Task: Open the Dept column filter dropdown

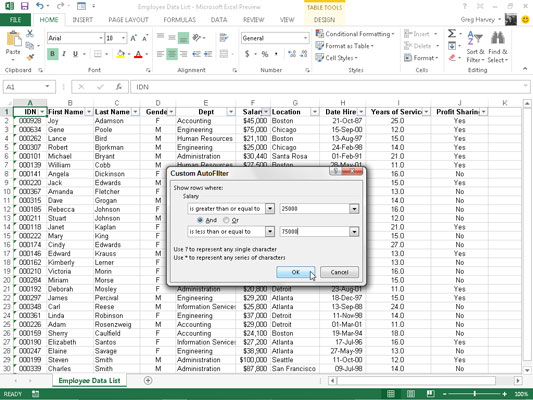Action: click(x=231, y=112)
